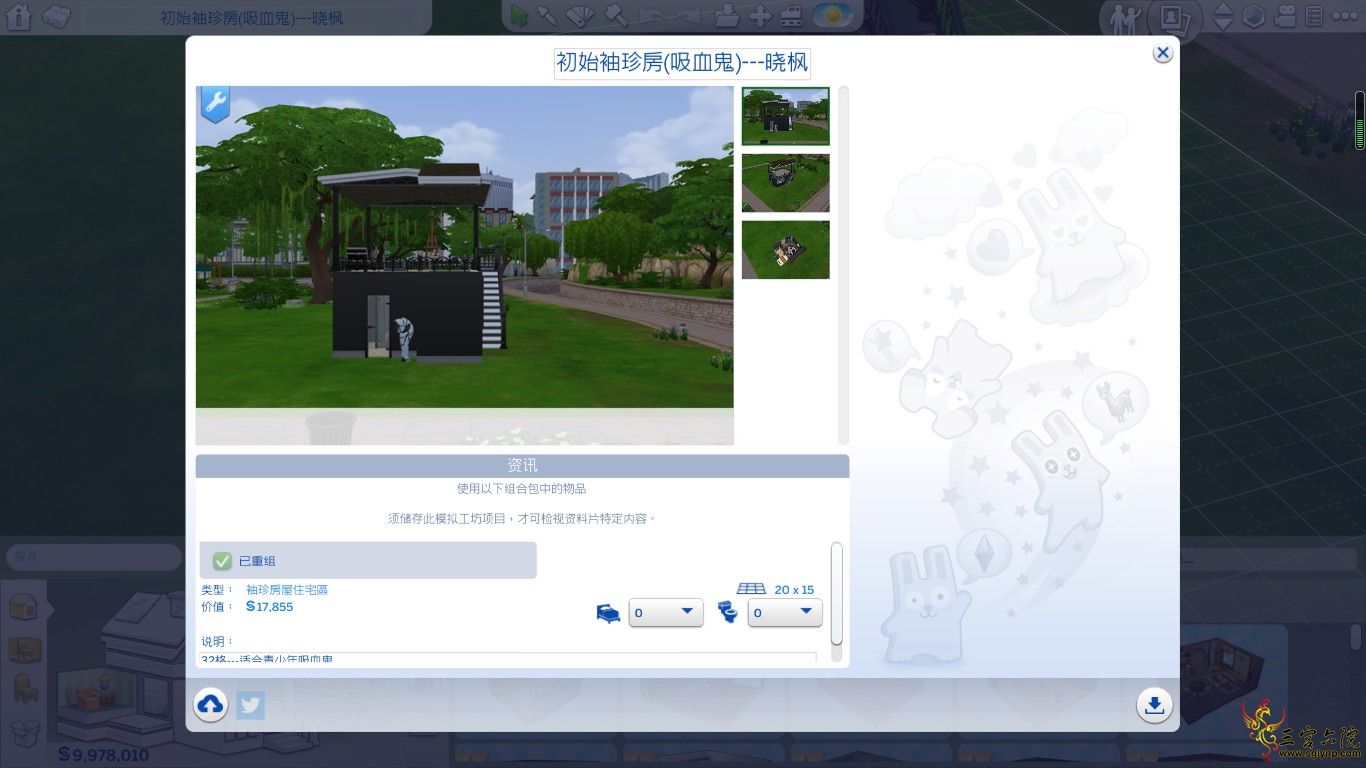Click the Redo arrow in the build toolbar
Viewport: 1366px width, 768px height.
[x=689, y=17]
